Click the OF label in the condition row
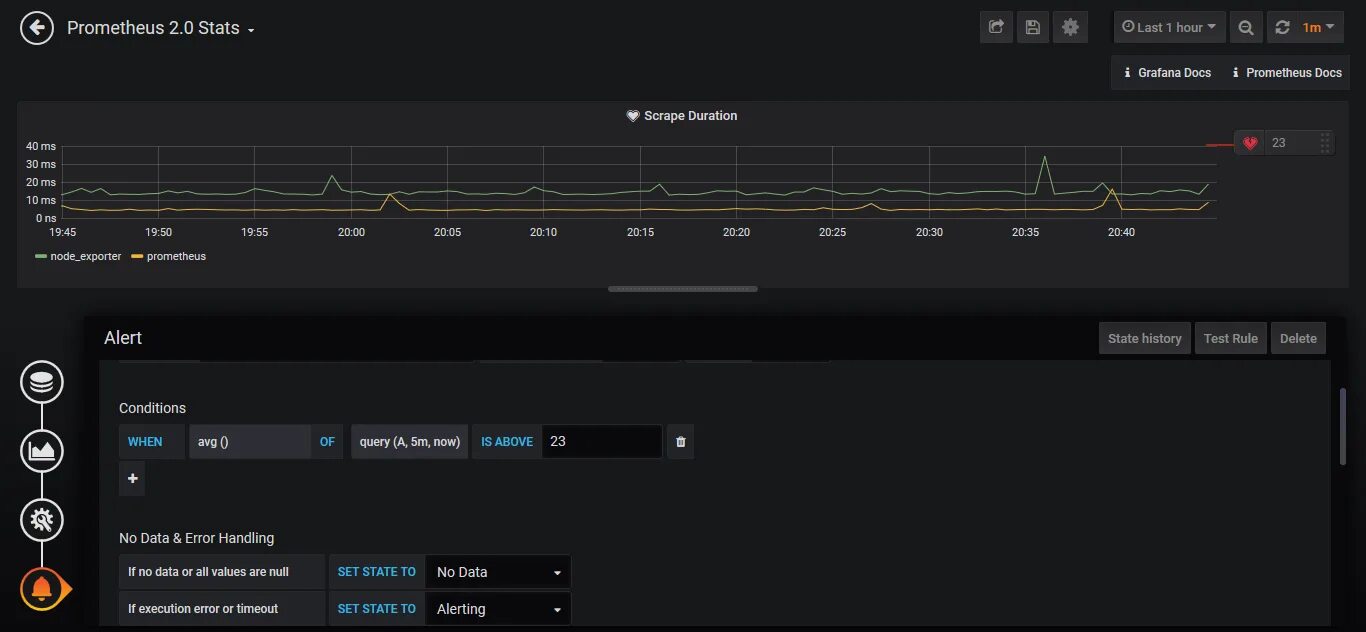Viewport: 1366px width, 632px height. click(x=327, y=442)
